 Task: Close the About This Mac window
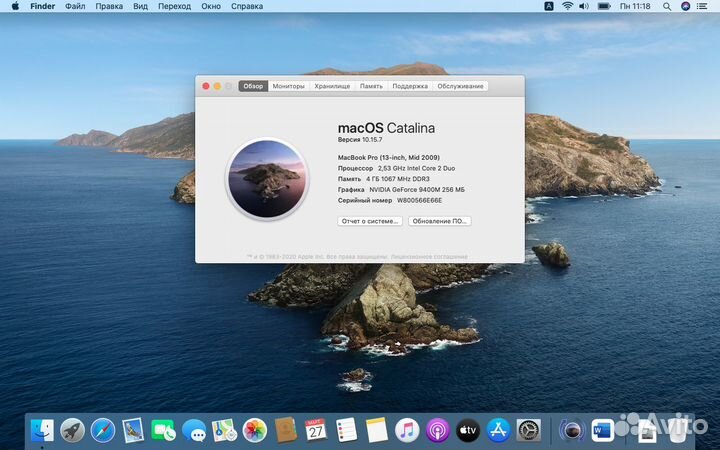(x=206, y=86)
